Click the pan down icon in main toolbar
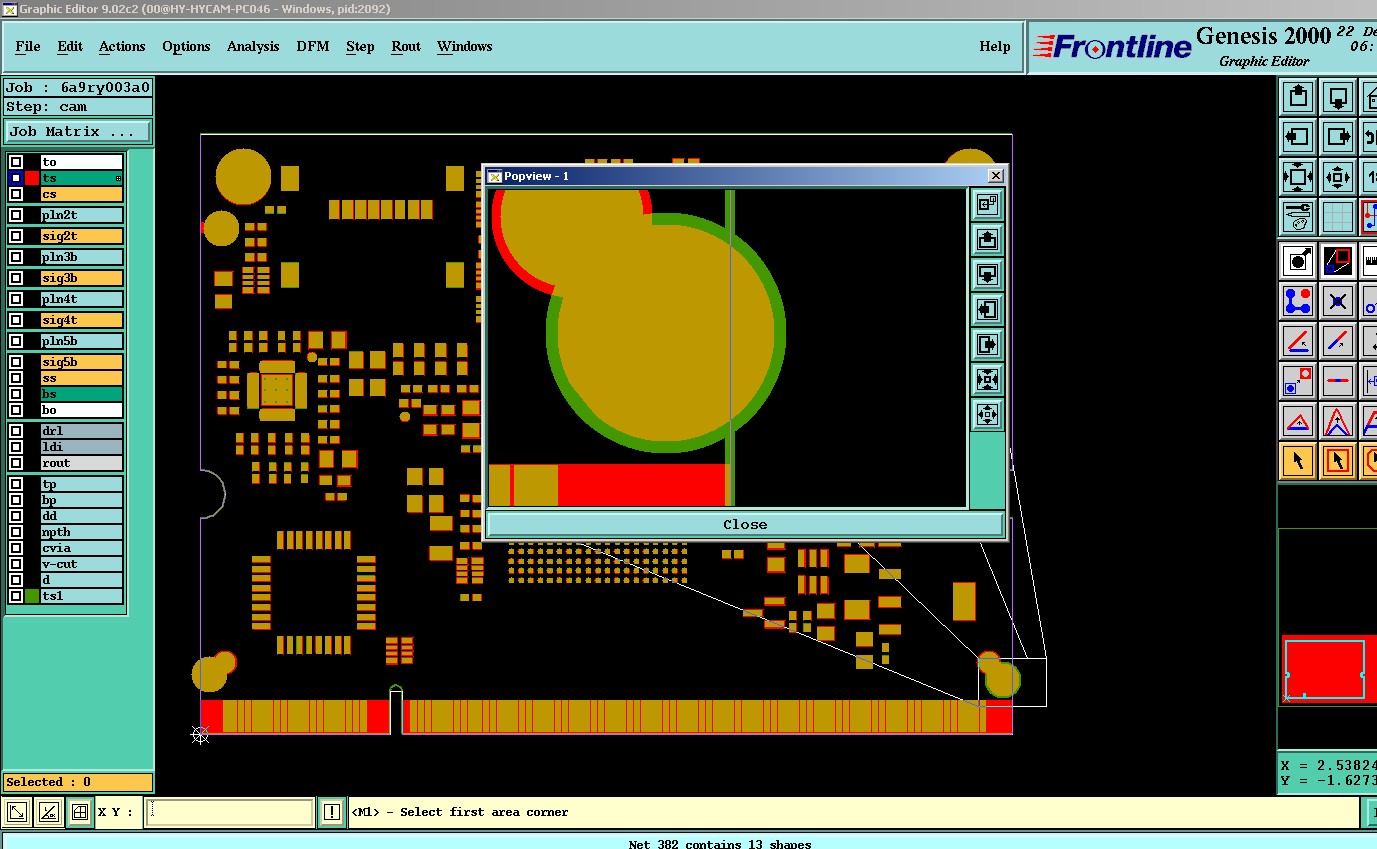The height and width of the screenshot is (849, 1377). coord(1338,97)
